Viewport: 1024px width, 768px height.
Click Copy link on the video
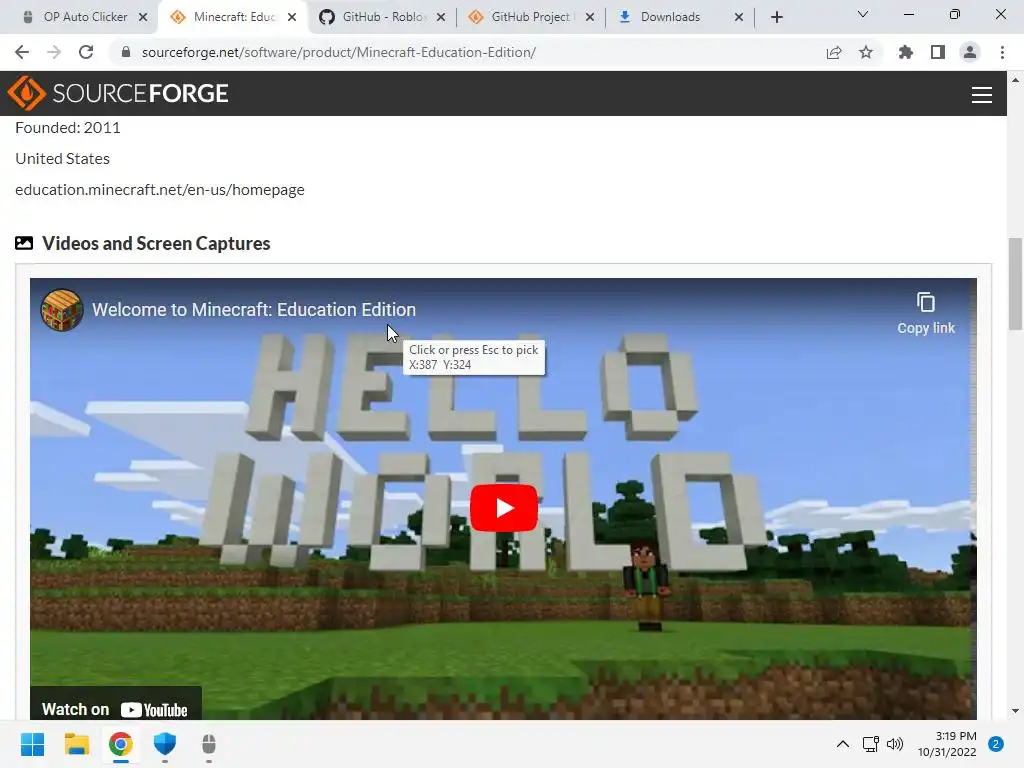925,314
